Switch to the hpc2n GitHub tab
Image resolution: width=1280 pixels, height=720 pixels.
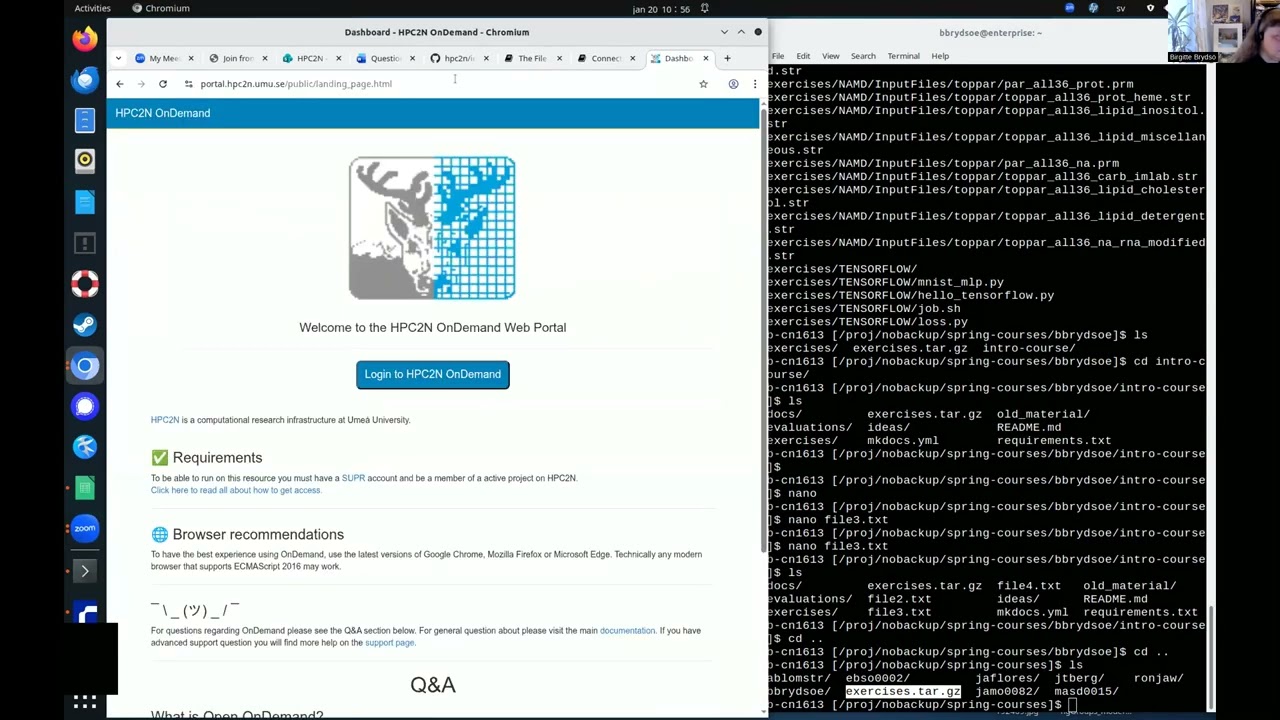459,58
